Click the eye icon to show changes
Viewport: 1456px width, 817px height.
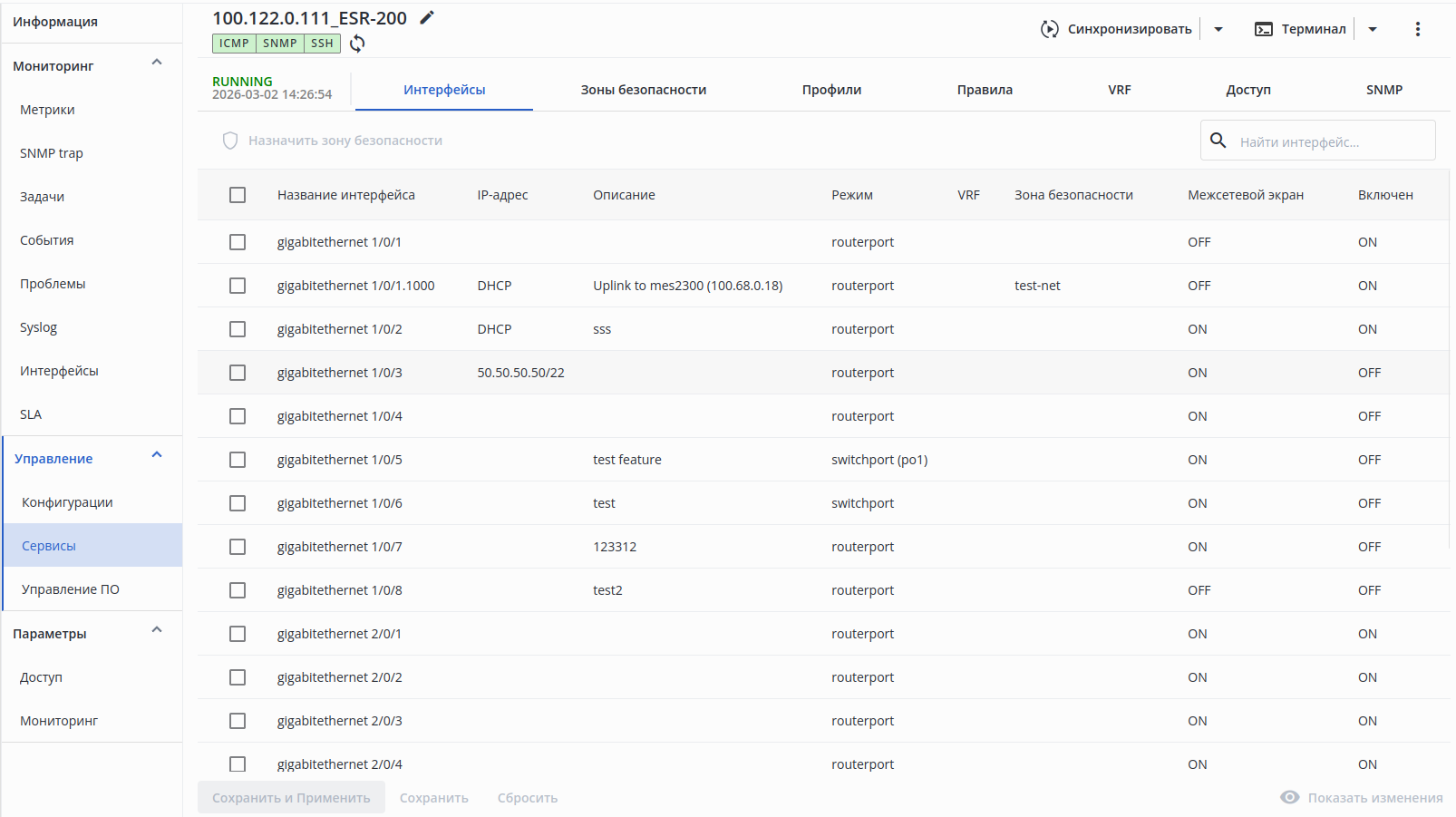tap(1289, 797)
